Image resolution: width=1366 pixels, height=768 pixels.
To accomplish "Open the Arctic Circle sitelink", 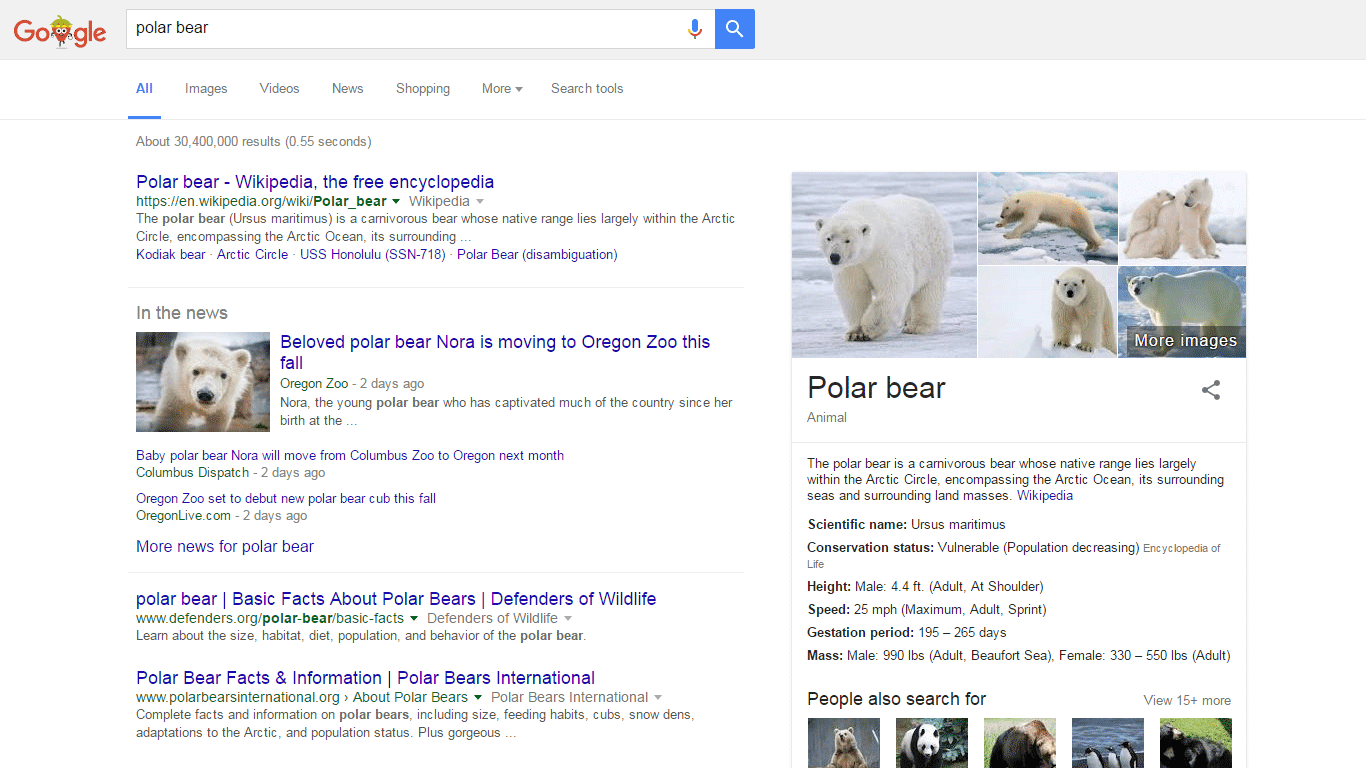I will coord(252,255).
